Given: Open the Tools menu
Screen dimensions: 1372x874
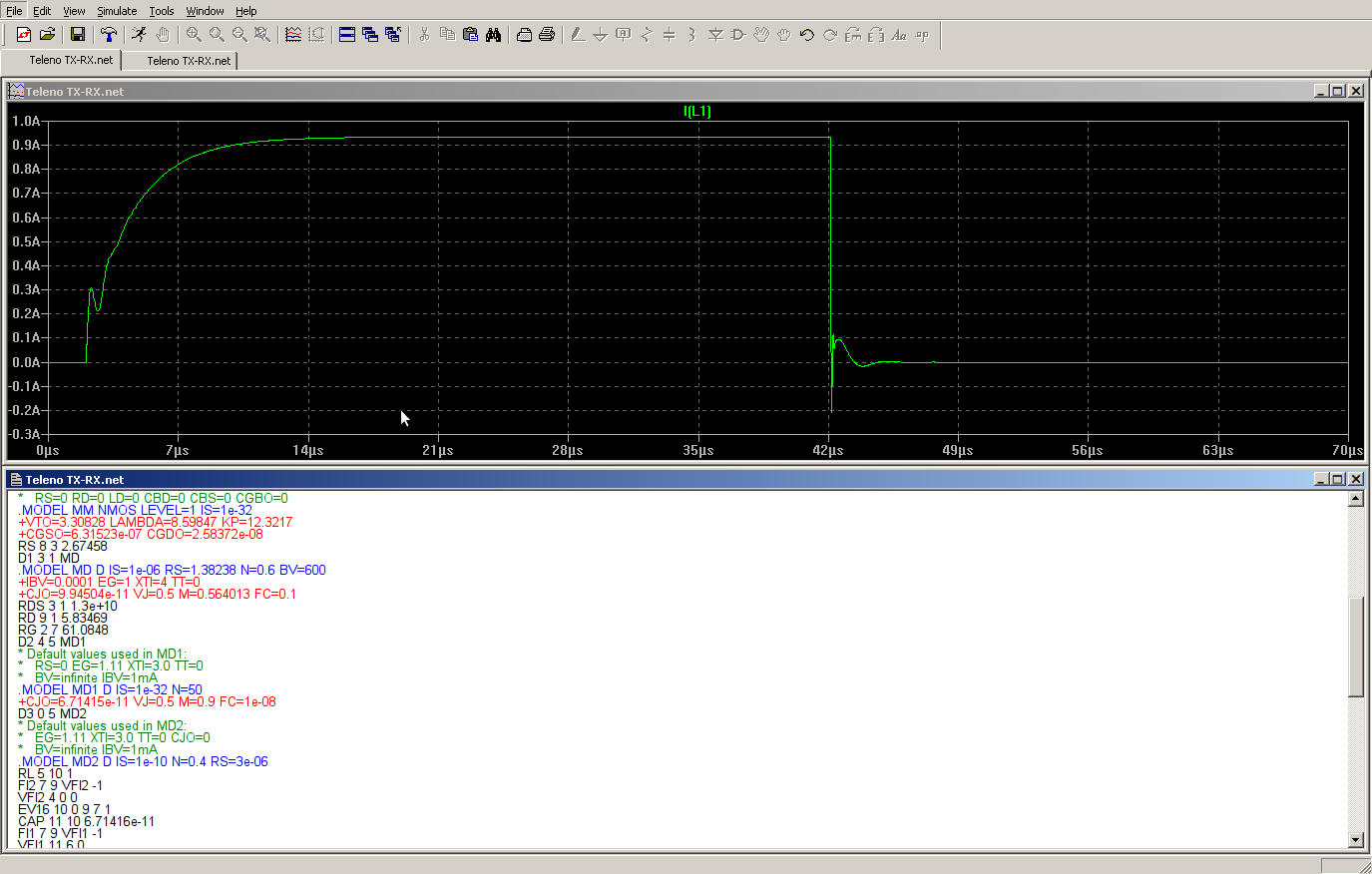Looking at the screenshot, I should (x=162, y=11).
